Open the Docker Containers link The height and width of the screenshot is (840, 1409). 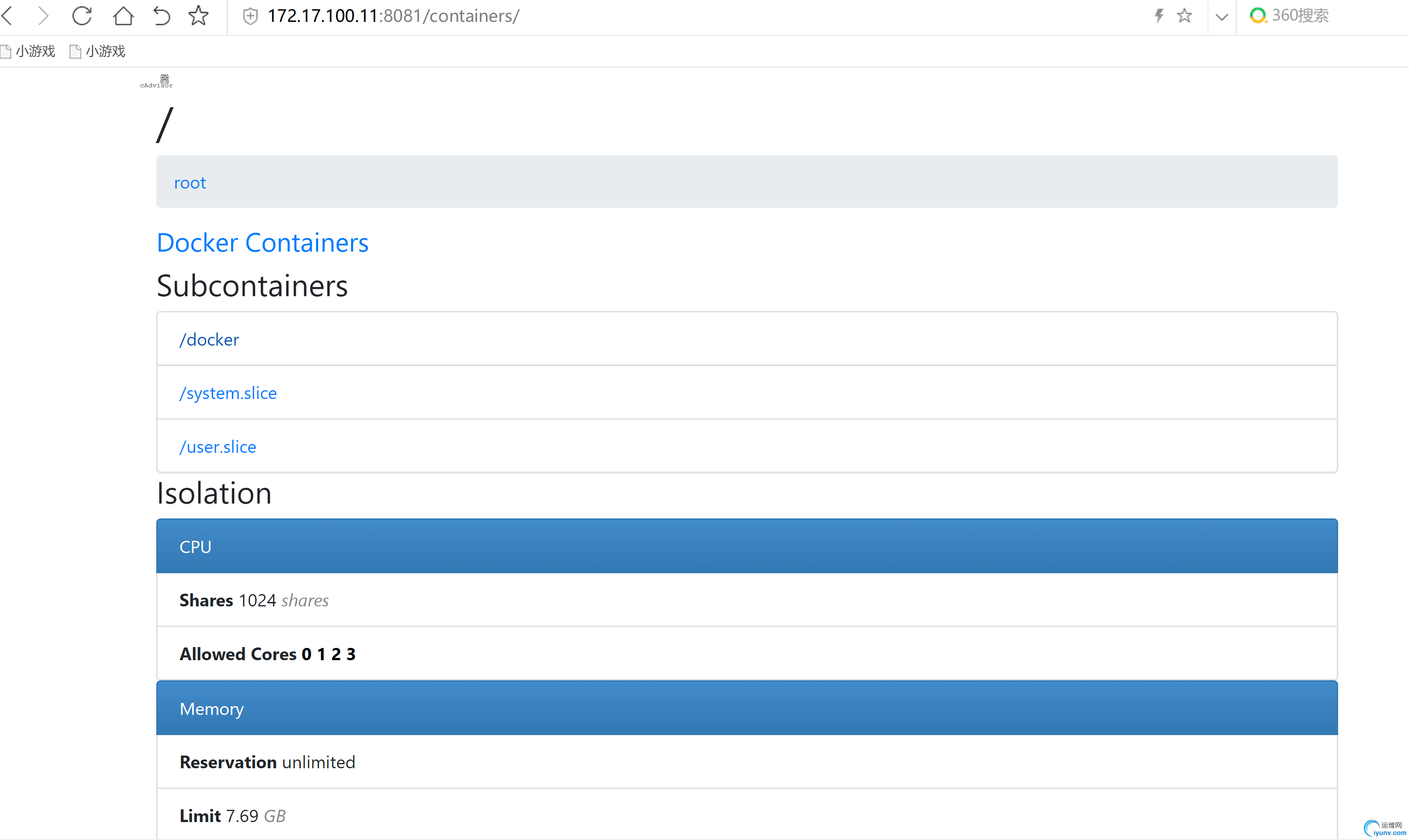262,243
